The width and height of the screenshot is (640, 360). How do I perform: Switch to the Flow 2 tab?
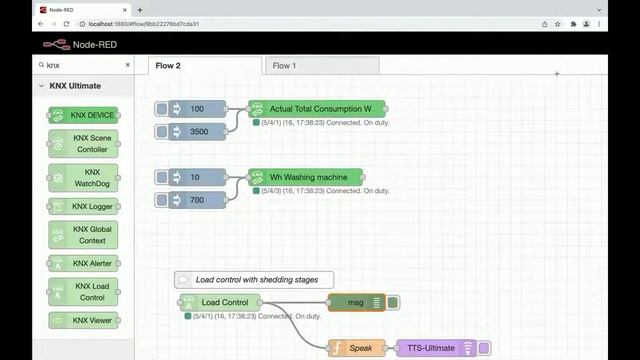[x=205, y=66]
